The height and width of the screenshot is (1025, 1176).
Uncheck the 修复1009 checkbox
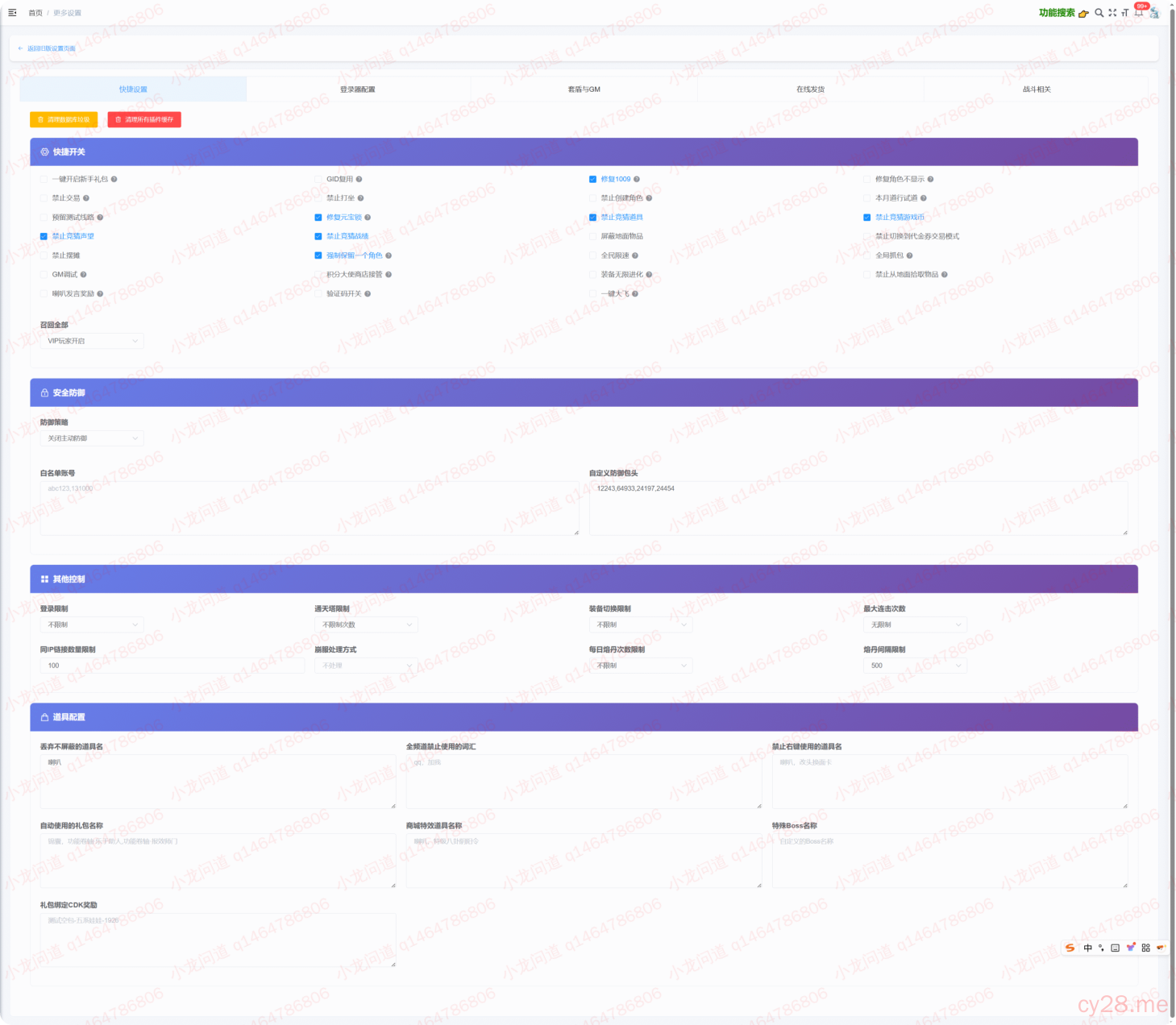coord(592,180)
